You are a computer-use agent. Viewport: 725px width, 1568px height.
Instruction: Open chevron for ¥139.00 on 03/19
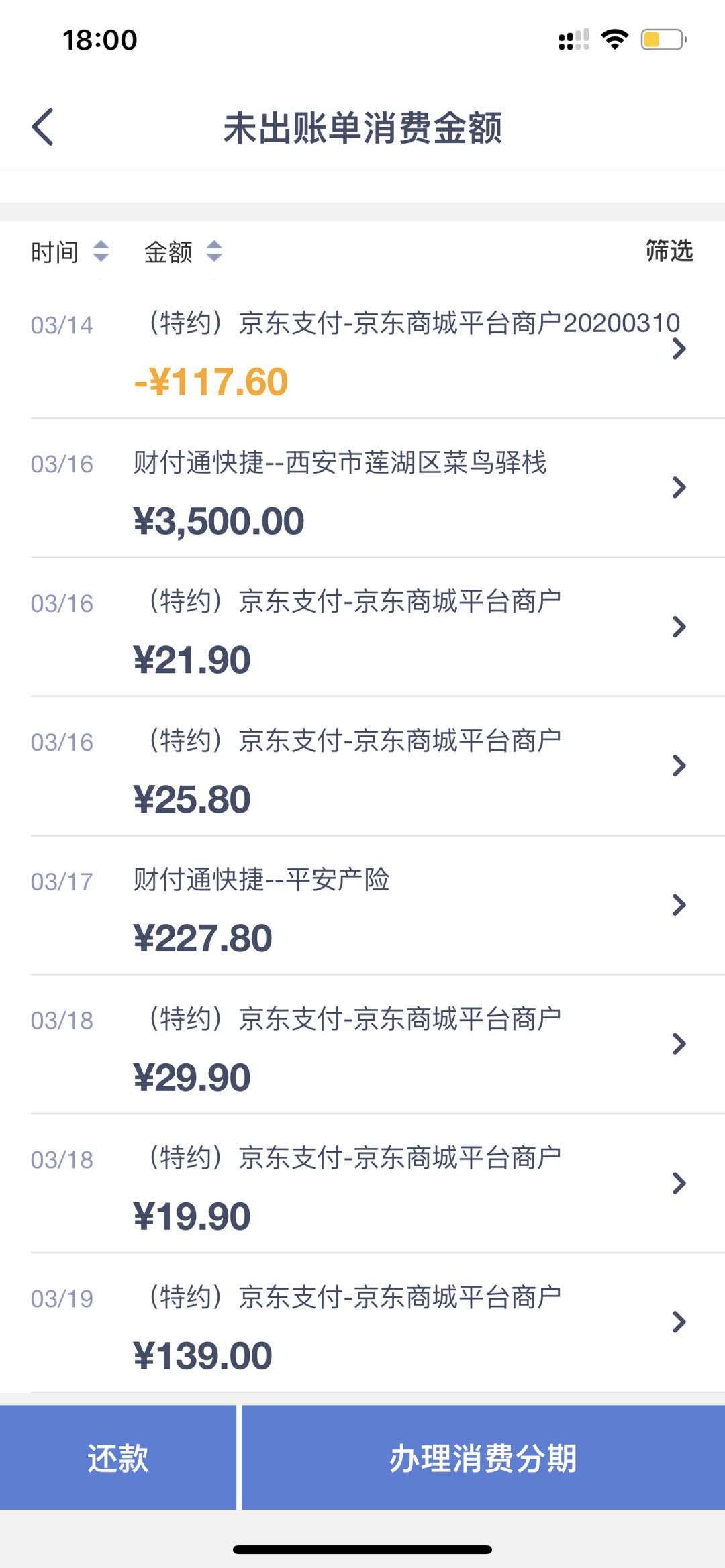(679, 1322)
